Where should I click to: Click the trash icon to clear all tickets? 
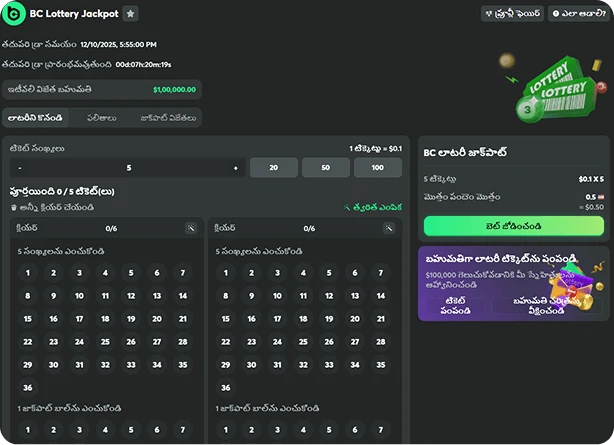coord(13,207)
